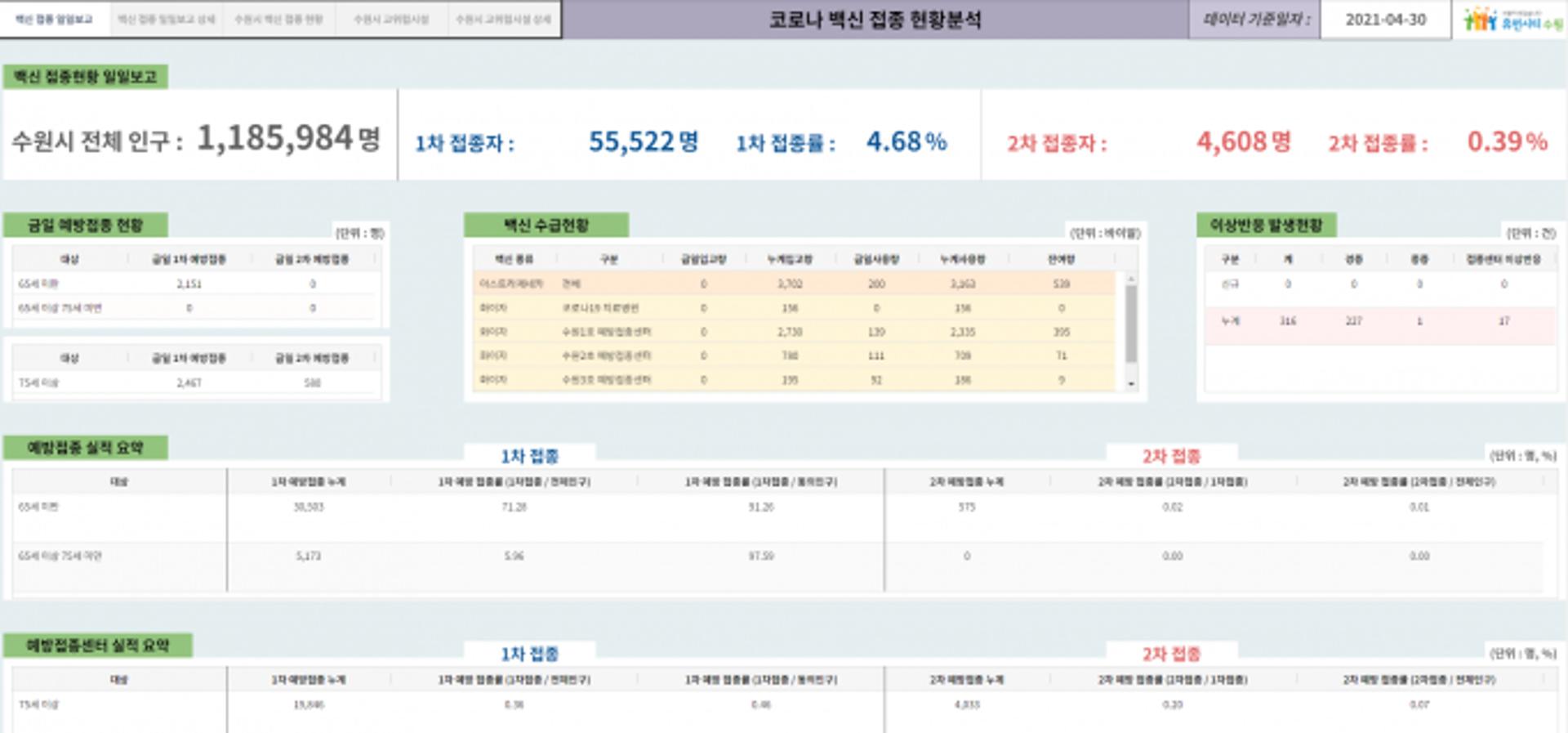Click 2차 접종 label in 예방접종센터 실적 요약
This screenshot has height=733, width=1568.
point(1172,654)
